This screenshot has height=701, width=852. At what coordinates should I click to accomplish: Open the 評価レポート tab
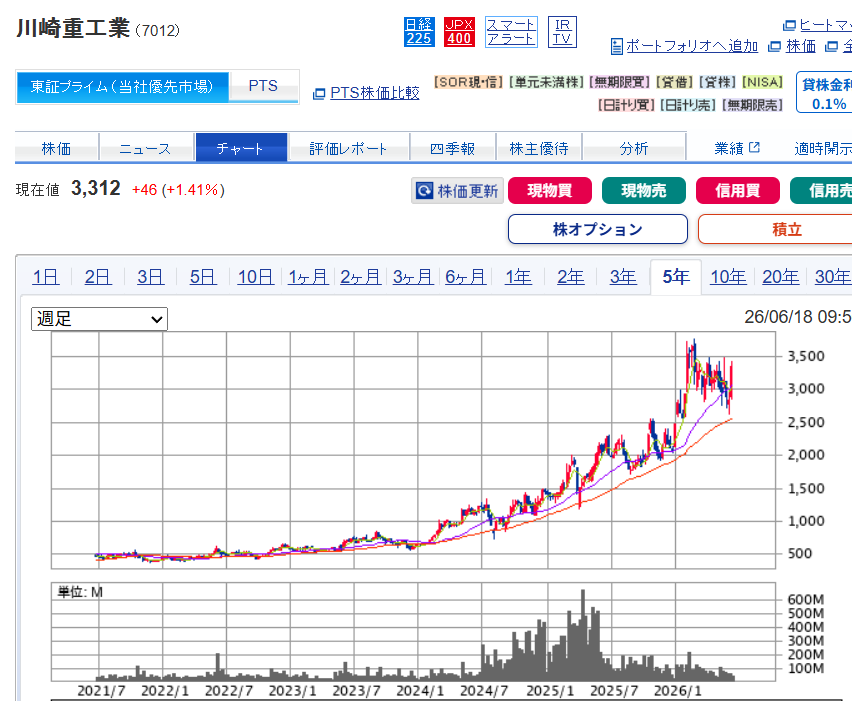(x=348, y=148)
